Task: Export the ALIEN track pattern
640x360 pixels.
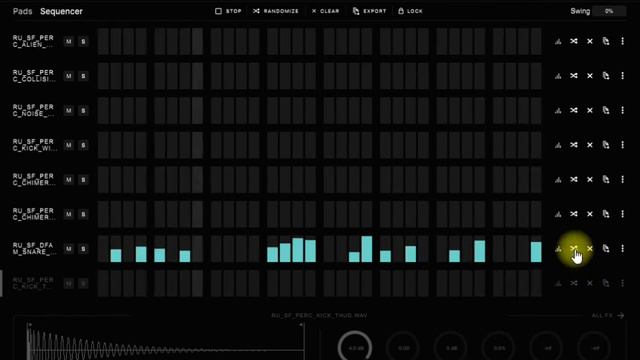Action: pos(606,41)
